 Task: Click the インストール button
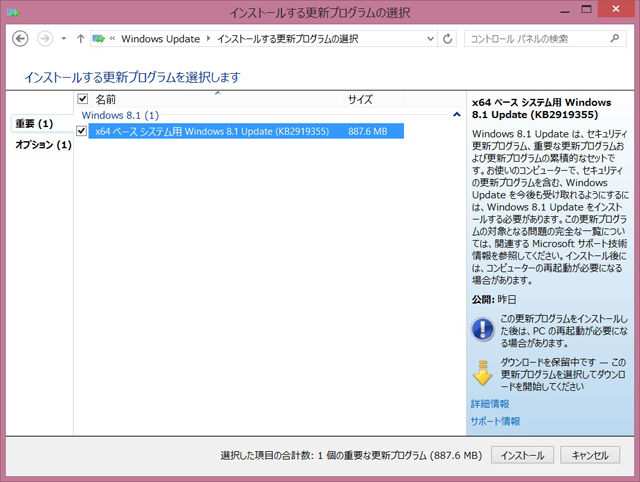(x=522, y=455)
